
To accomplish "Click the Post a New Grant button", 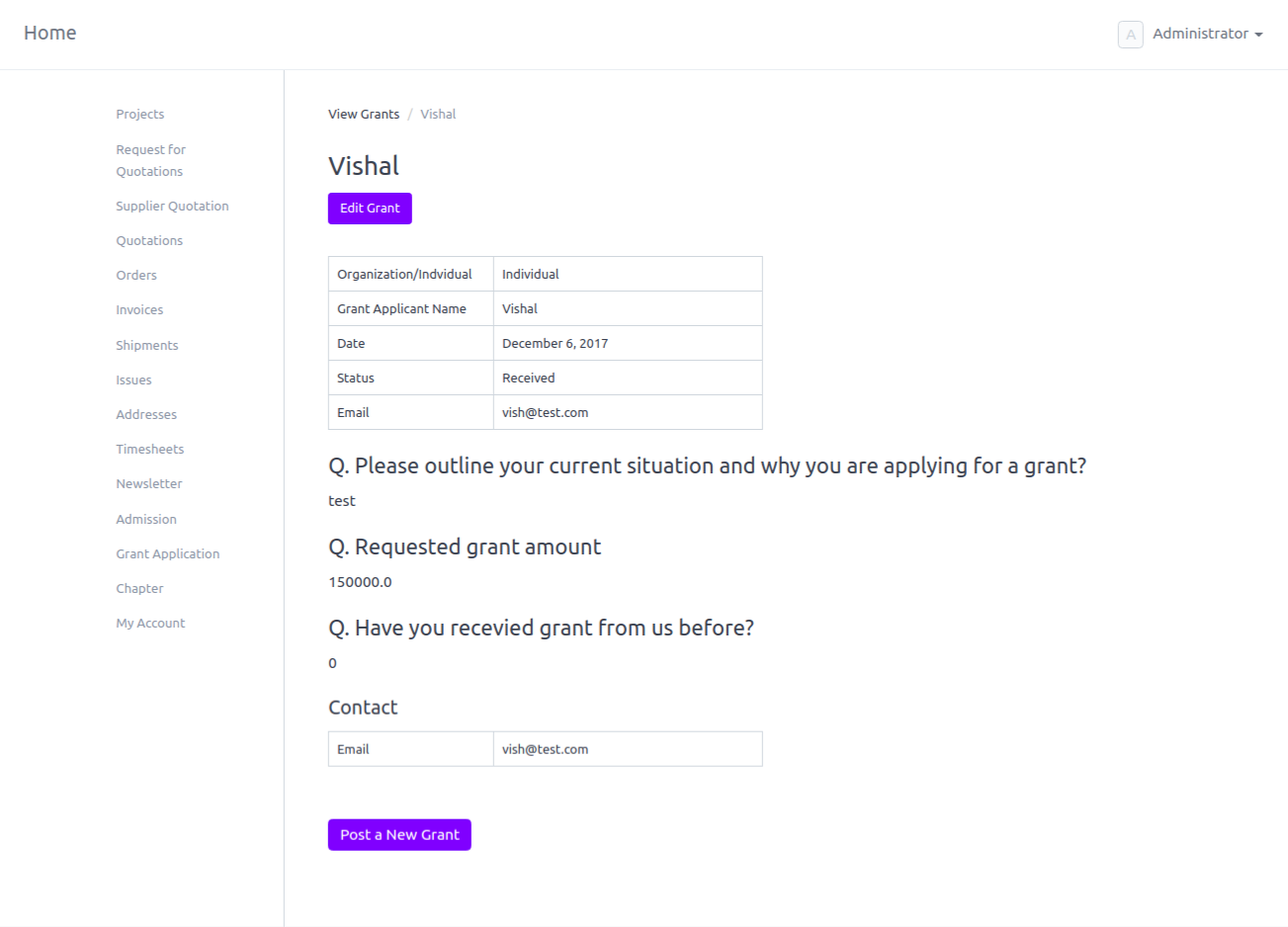I will pos(399,835).
